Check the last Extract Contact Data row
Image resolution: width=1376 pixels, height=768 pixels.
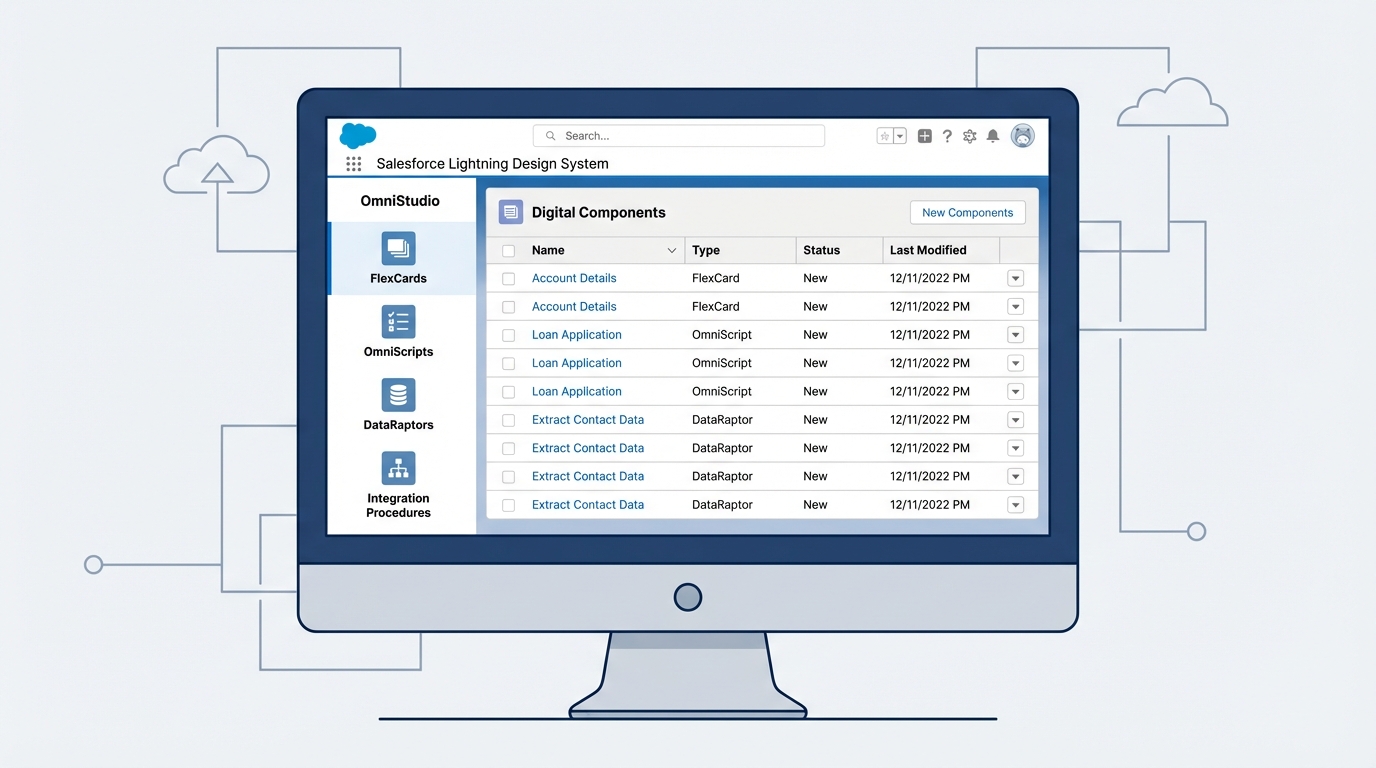click(x=508, y=504)
